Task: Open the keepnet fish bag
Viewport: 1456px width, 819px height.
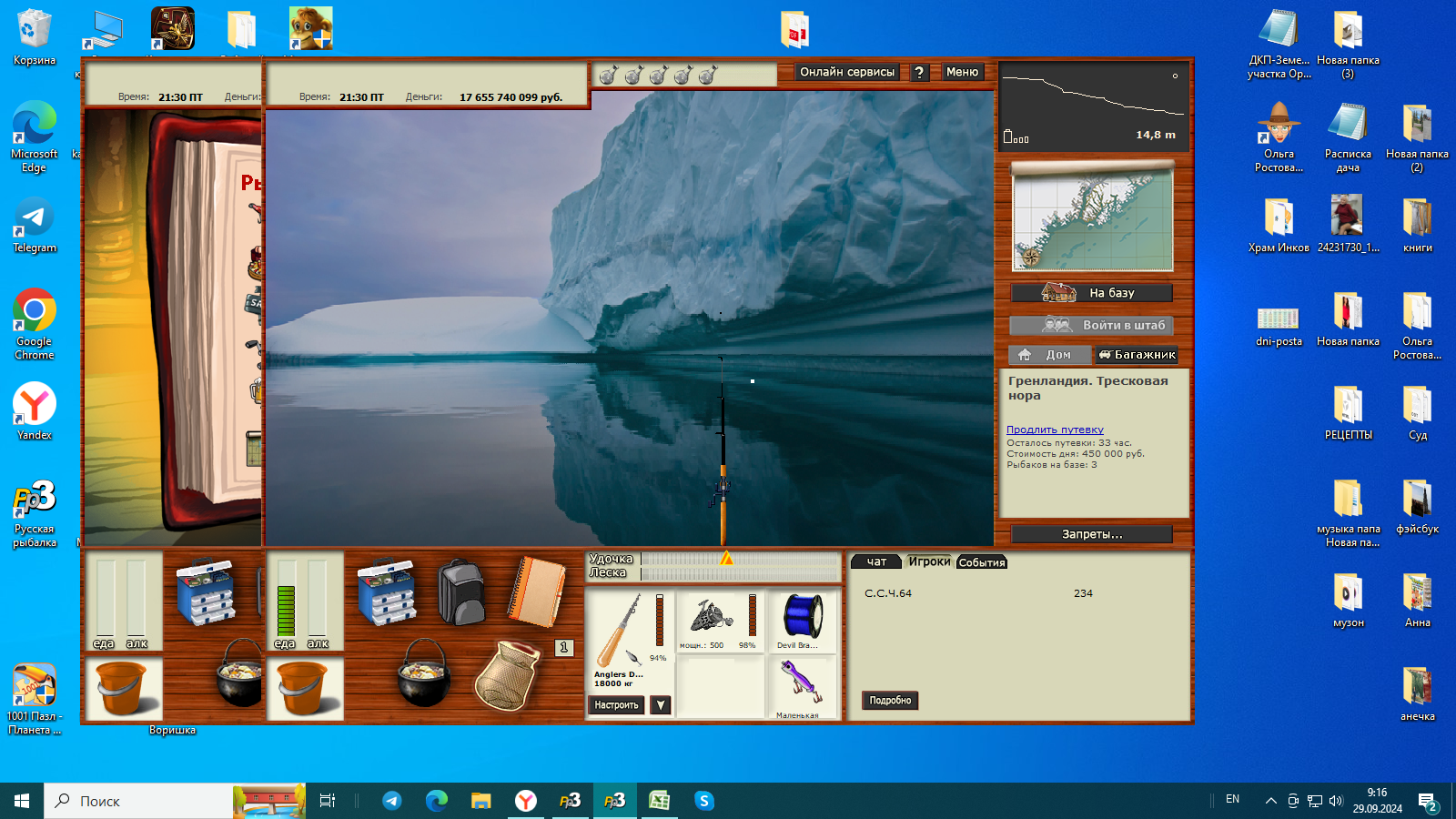Action: tap(509, 675)
